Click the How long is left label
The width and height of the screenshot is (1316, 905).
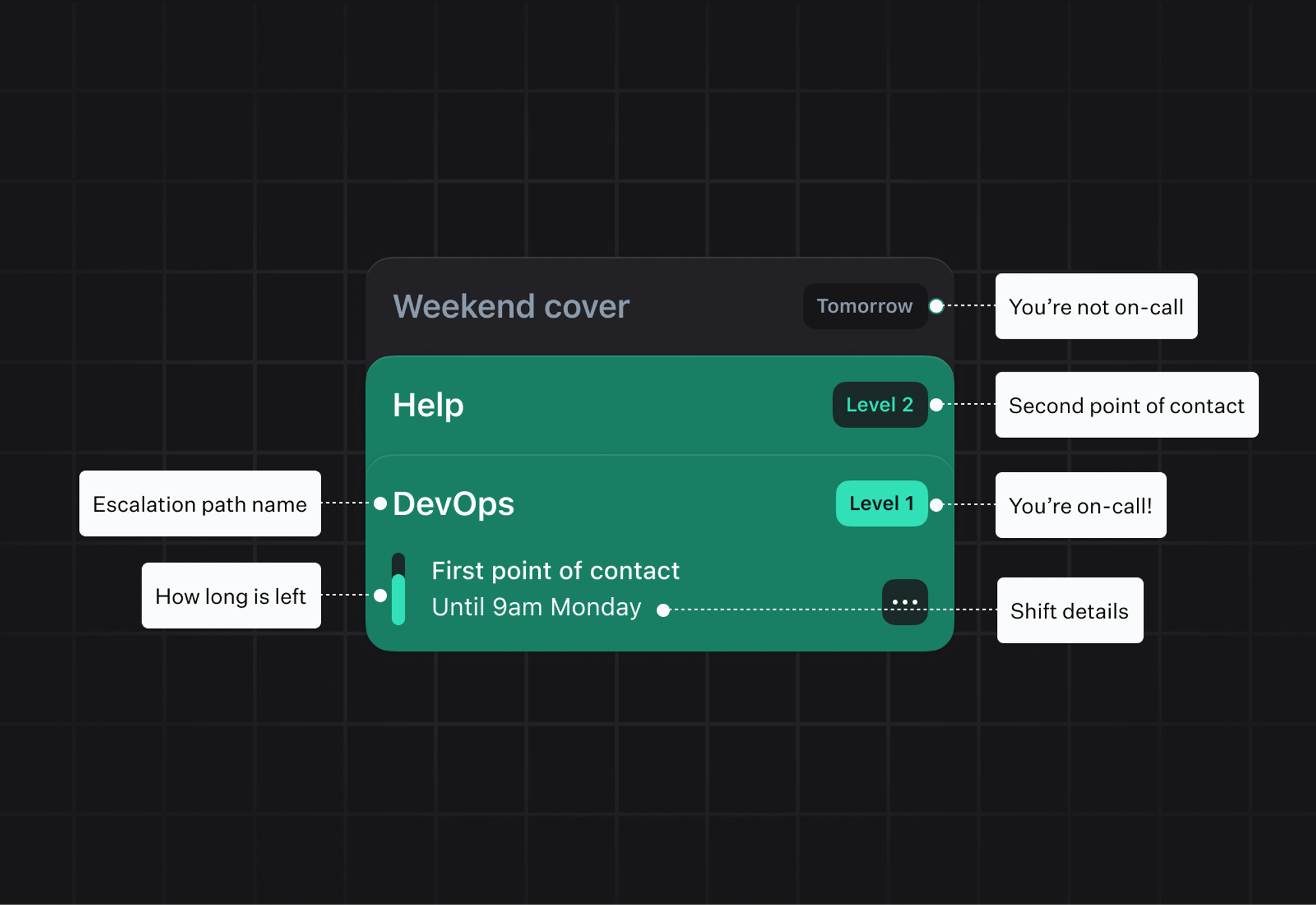click(x=231, y=596)
